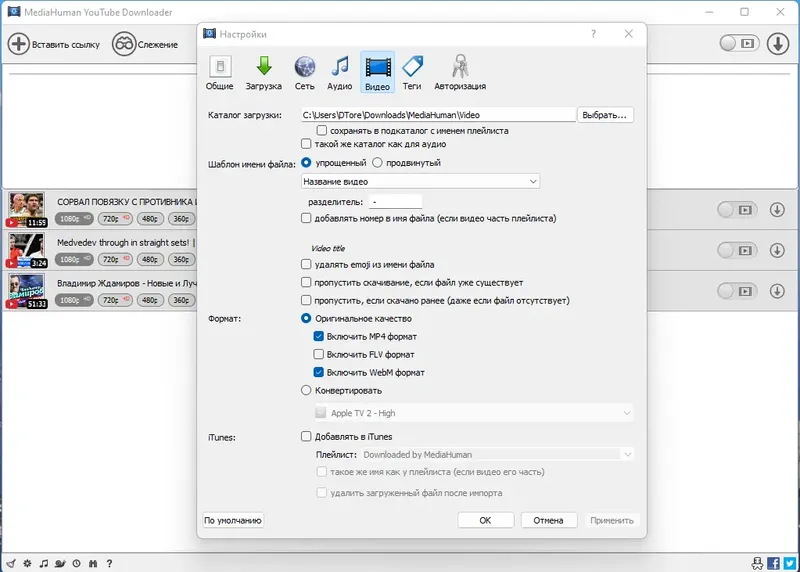Image resolution: width=800 pixels, height=572 pixels.
Task: Select 1080p quality for СОРВАЛ ПОВЯЗКУ video
Action: point(74,219)
